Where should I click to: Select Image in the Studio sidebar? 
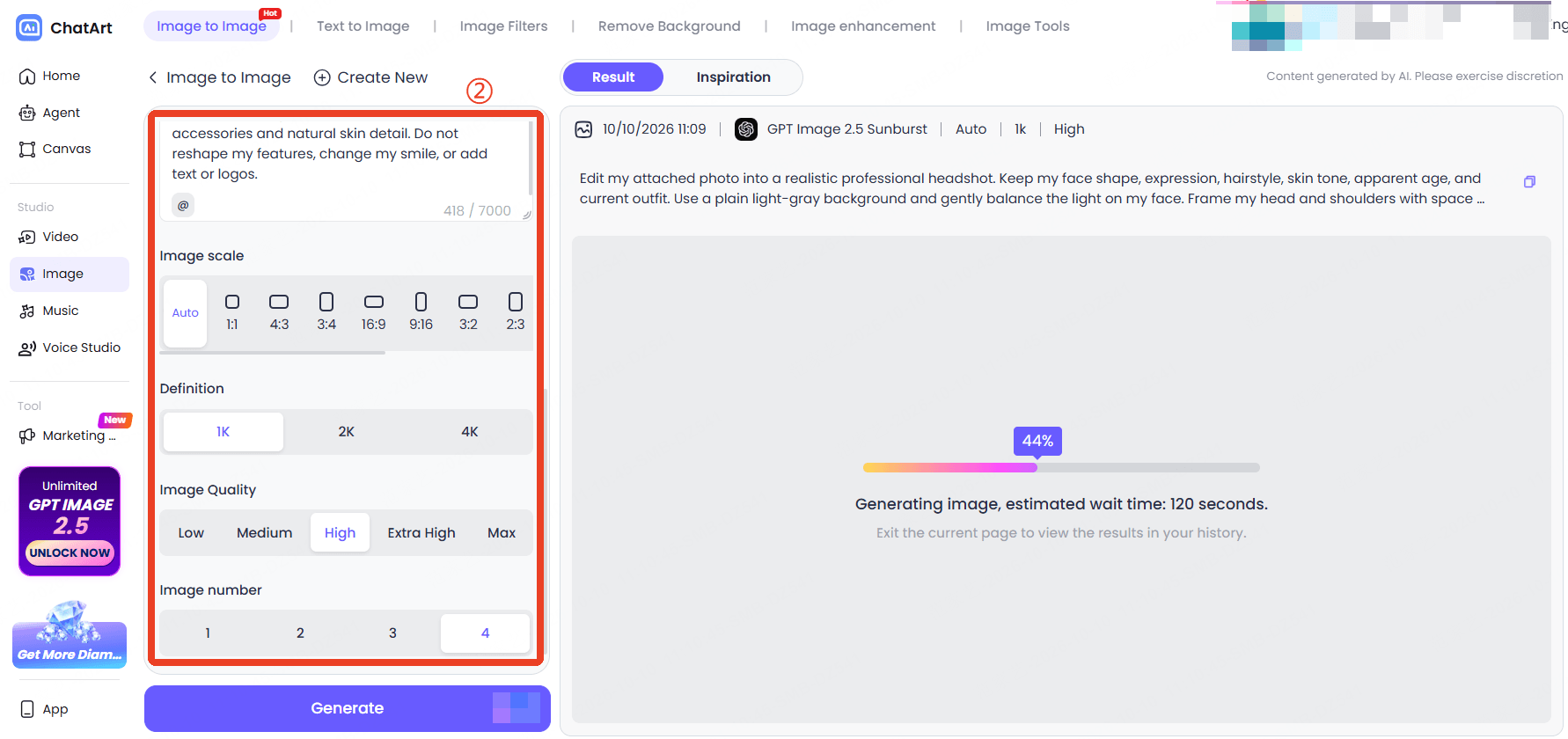(69, 274)
